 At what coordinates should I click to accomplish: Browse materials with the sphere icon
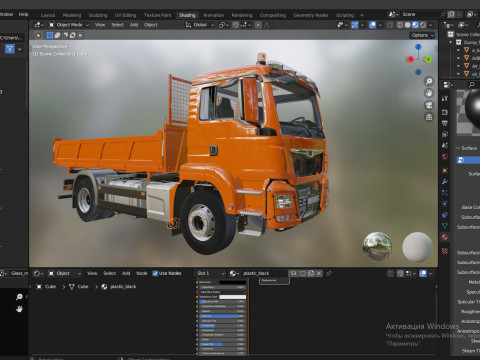click(234, 273)
